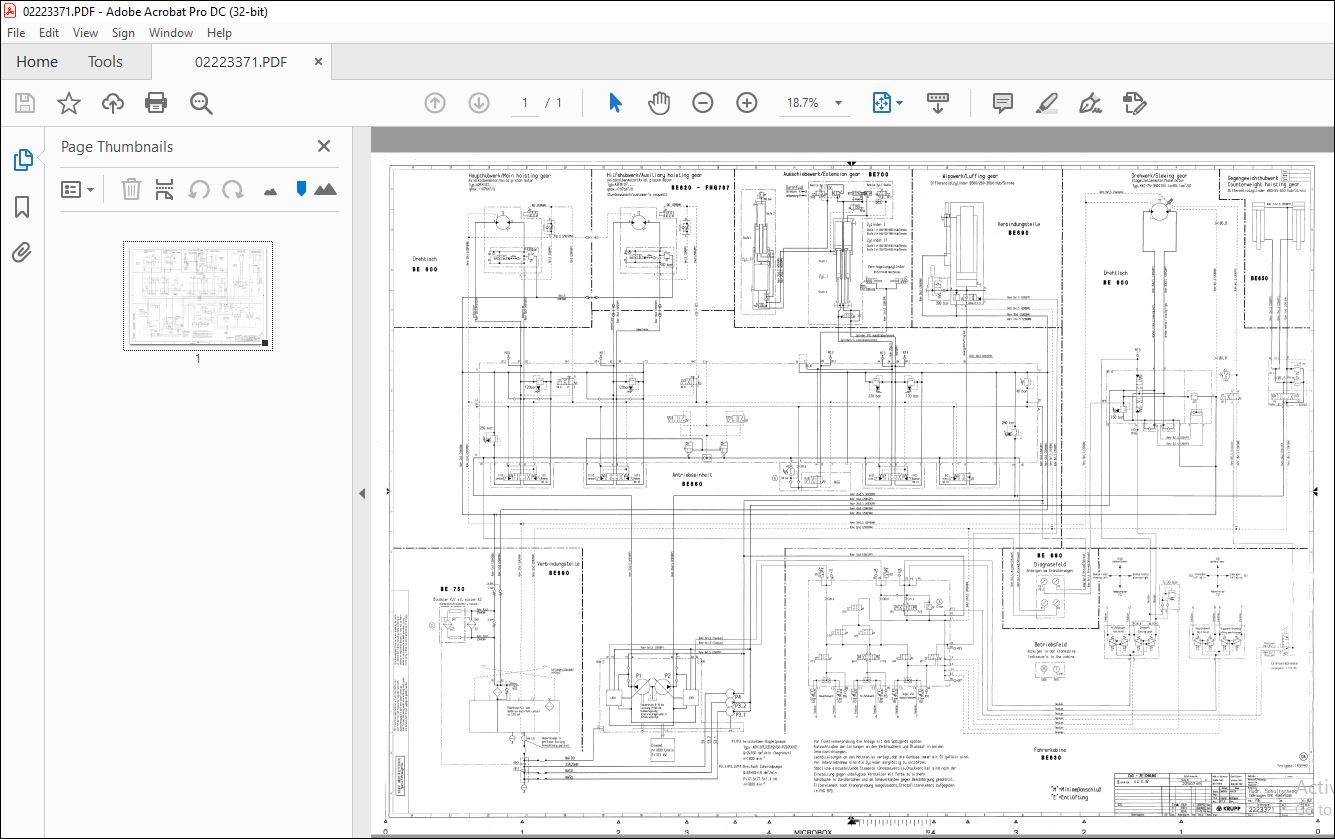
Task: Enlarge thumbnail size with large mountain icon
Action: (x=325, y=189)
